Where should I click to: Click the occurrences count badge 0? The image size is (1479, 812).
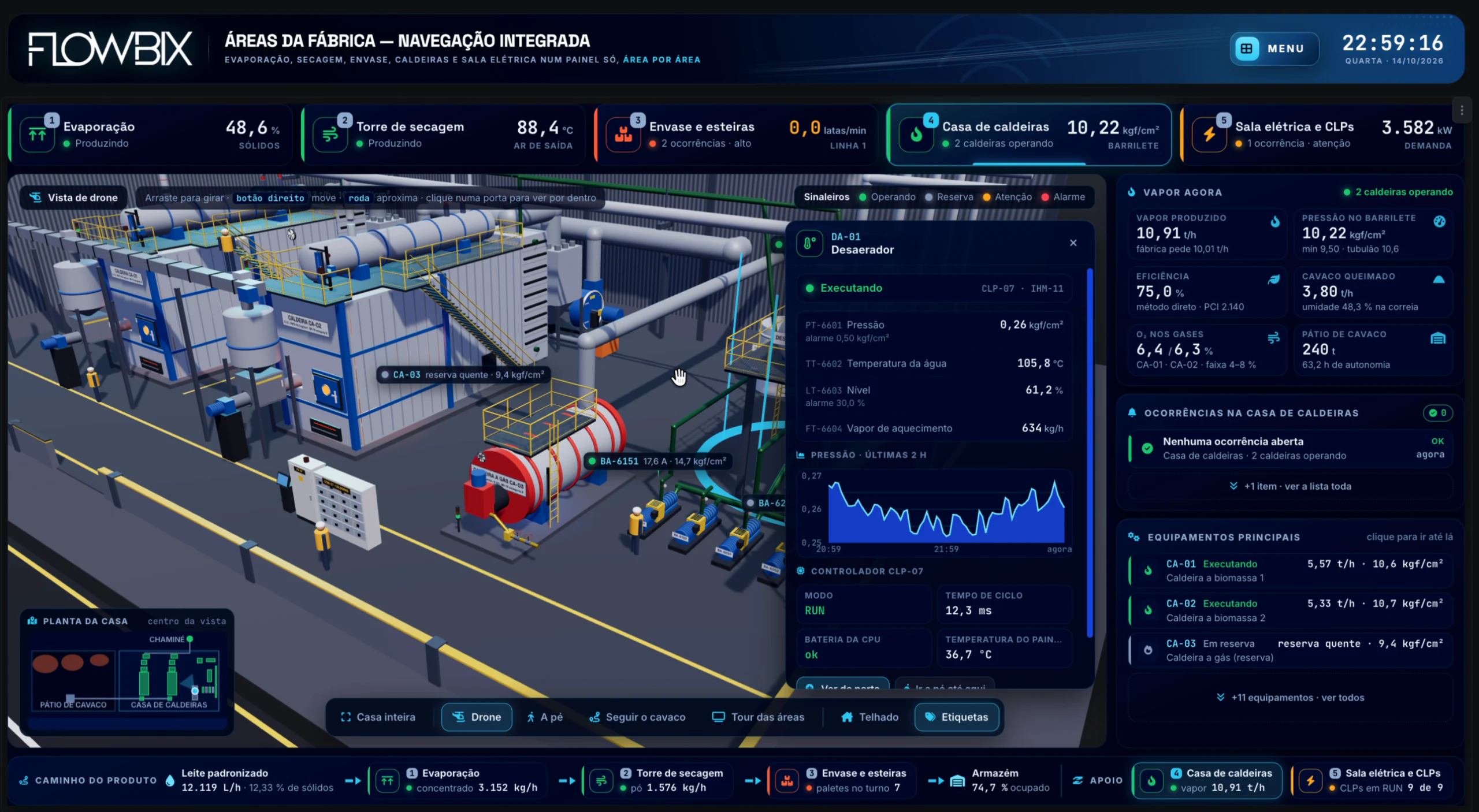coord(1437,412)
